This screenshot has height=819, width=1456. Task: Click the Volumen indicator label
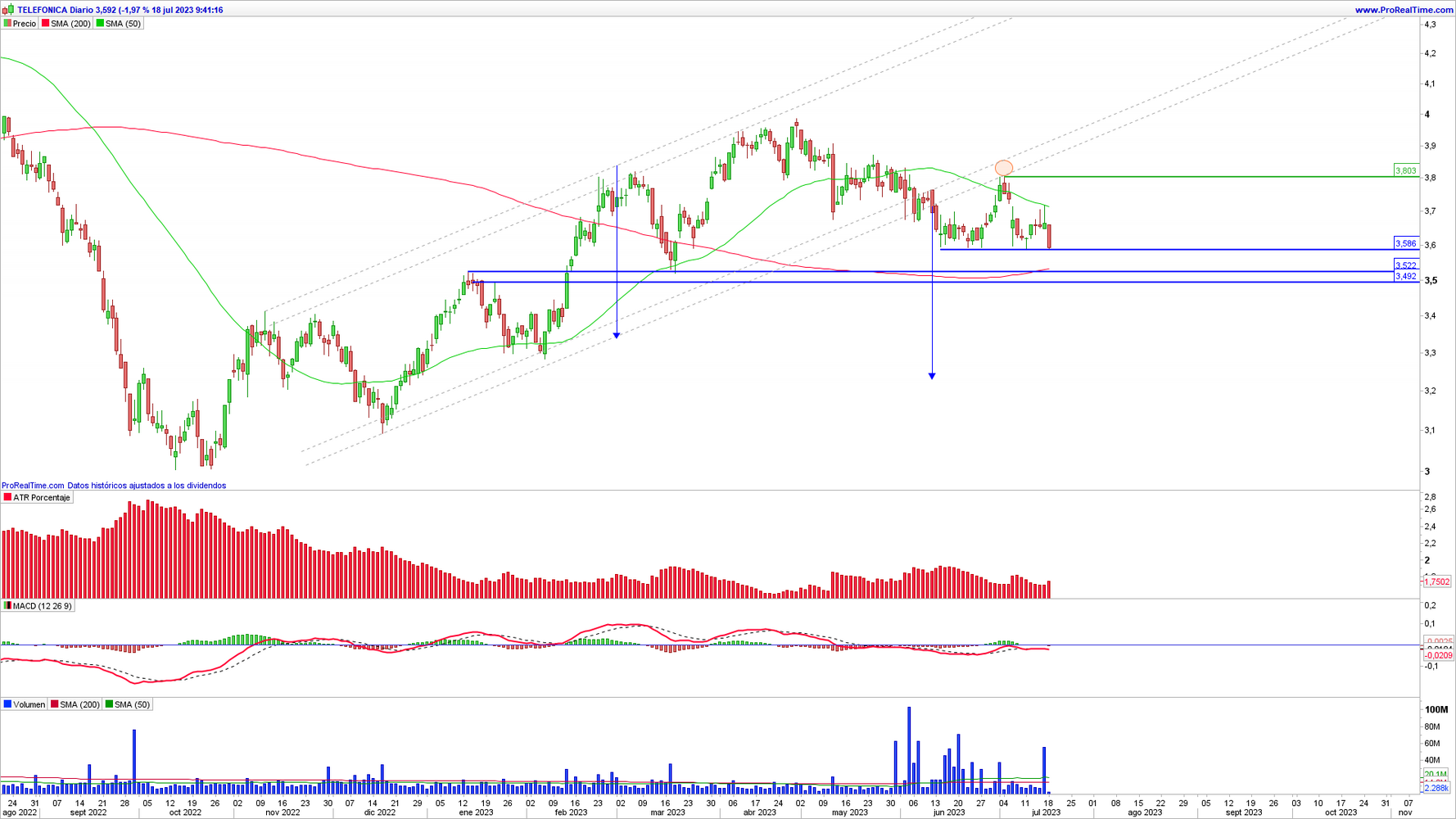click(x=29, y=704)
